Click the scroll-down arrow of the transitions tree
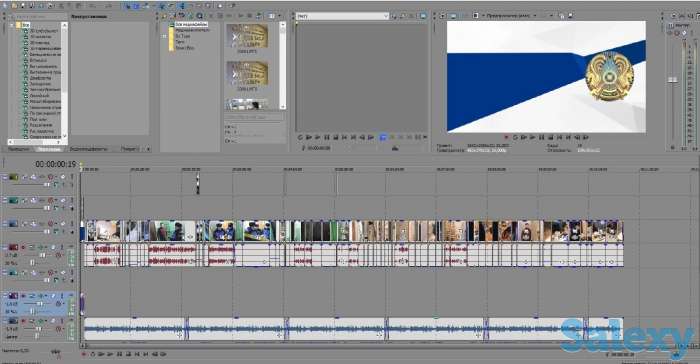This screenshot has width=700, height=364. (65, 136)
